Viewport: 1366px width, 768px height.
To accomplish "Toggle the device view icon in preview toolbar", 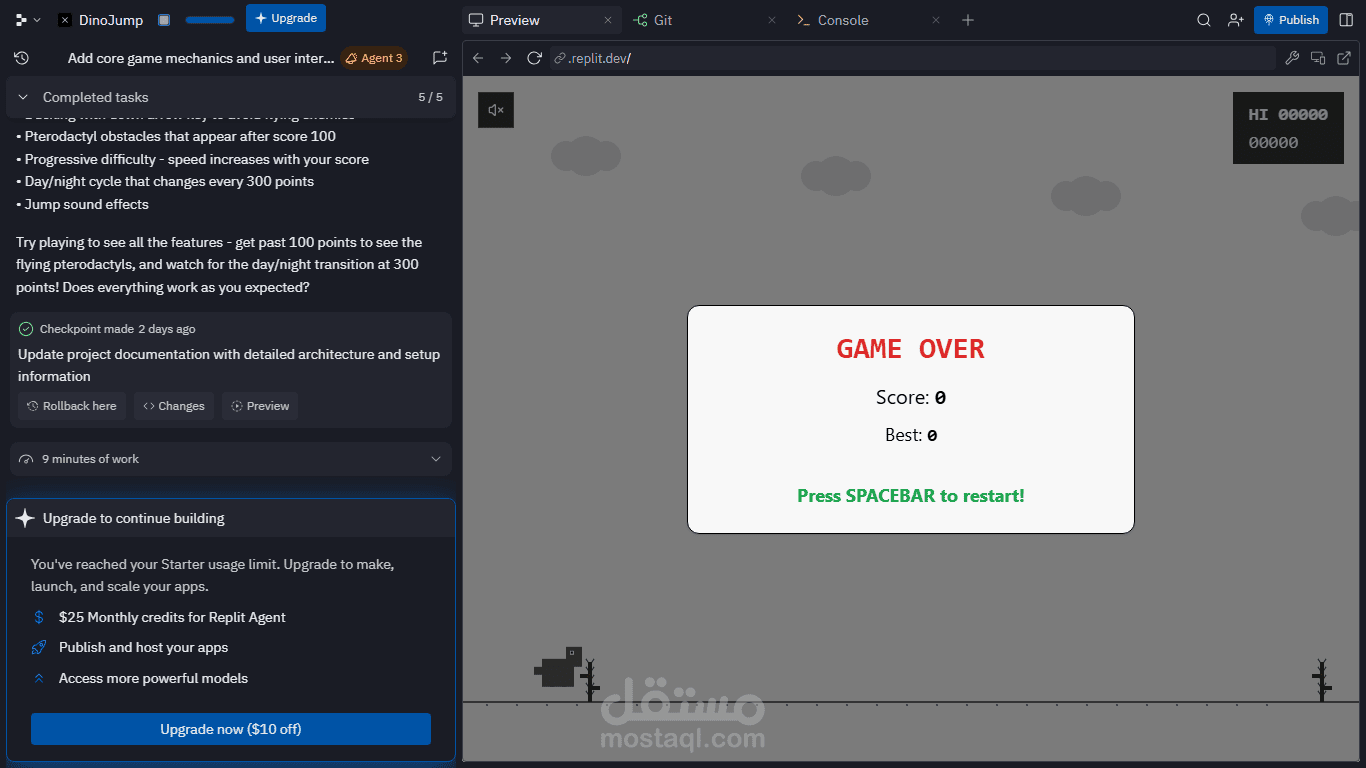I will pos(1318,58).
